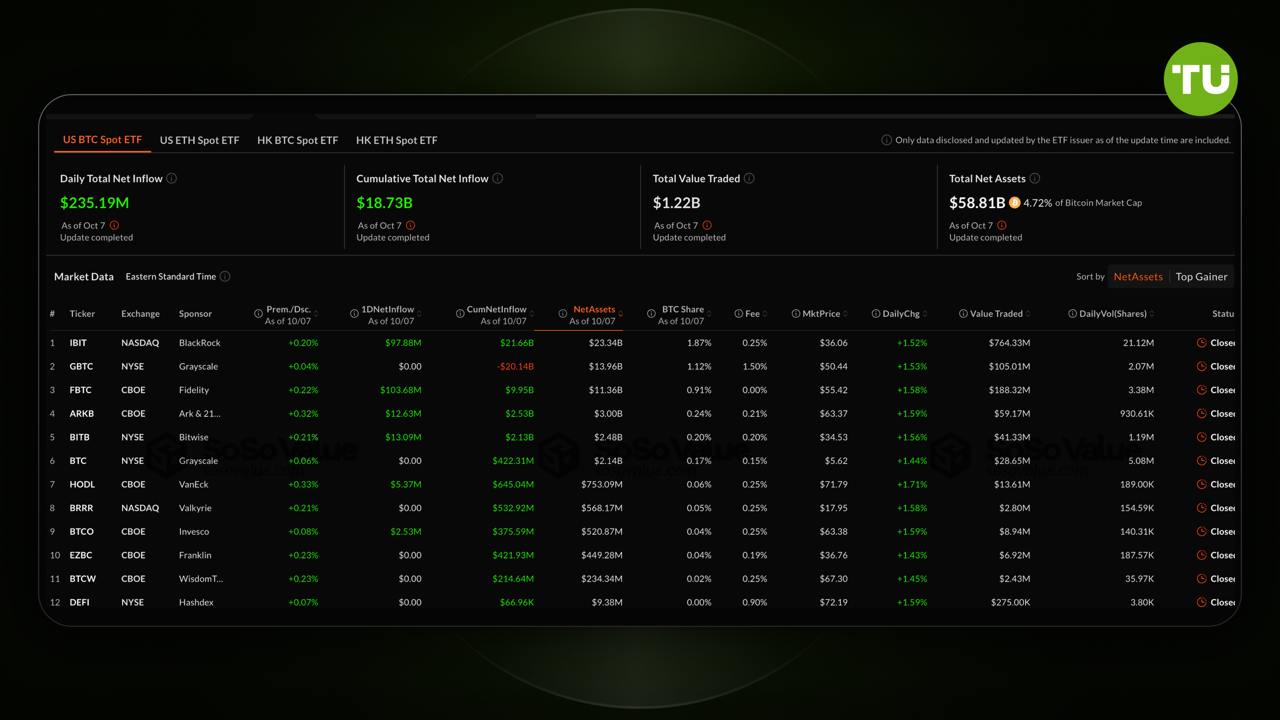Image resolution: width=1280 pixels, height=720 pixels.
Task: Open the FBTC ticker link
Action: (x=80, y=390)
